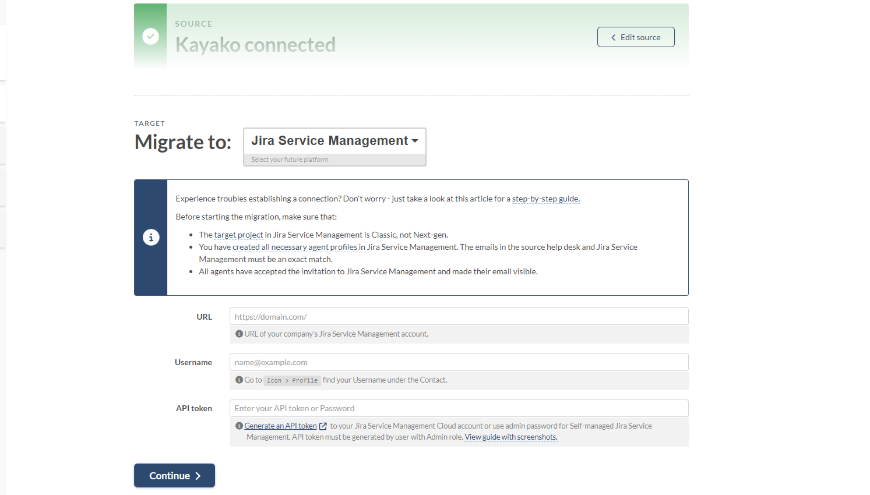This screenshot has height=495, width=870.
Task: Click the info icon beside the API token hint
Action: click(239, 426)
